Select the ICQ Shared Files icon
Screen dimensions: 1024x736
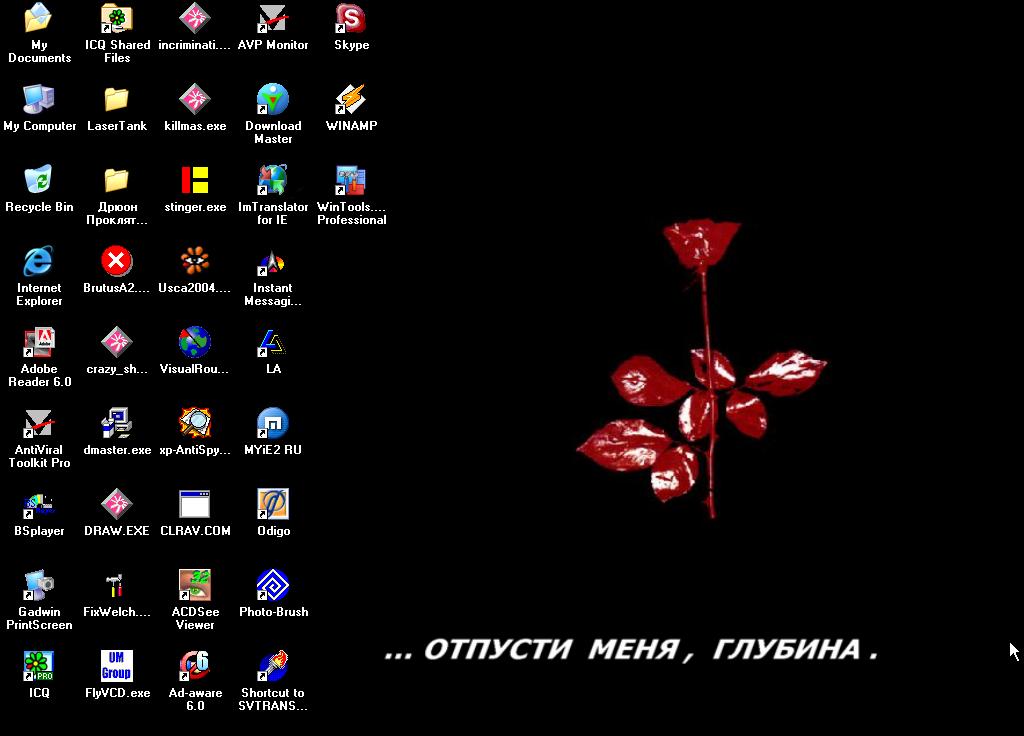coord(117,18)
